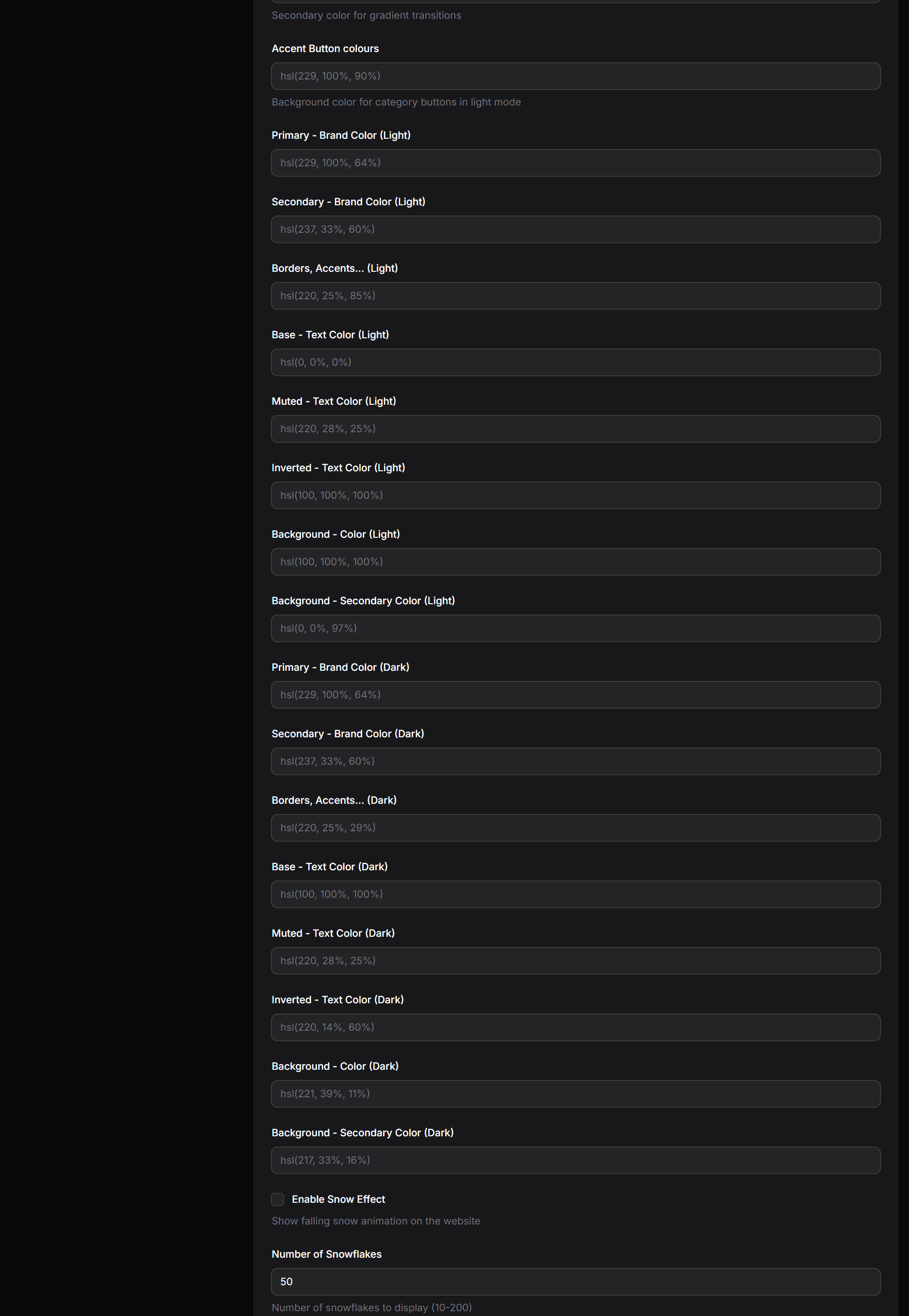Focus the Muted Text Color (Light) field

575,429
